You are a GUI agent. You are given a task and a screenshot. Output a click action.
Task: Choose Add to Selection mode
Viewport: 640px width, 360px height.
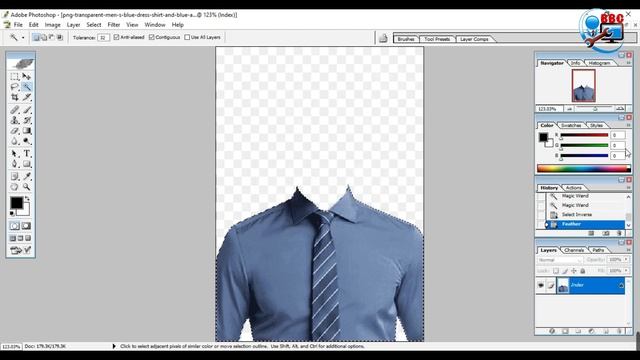tap(44, 37)
